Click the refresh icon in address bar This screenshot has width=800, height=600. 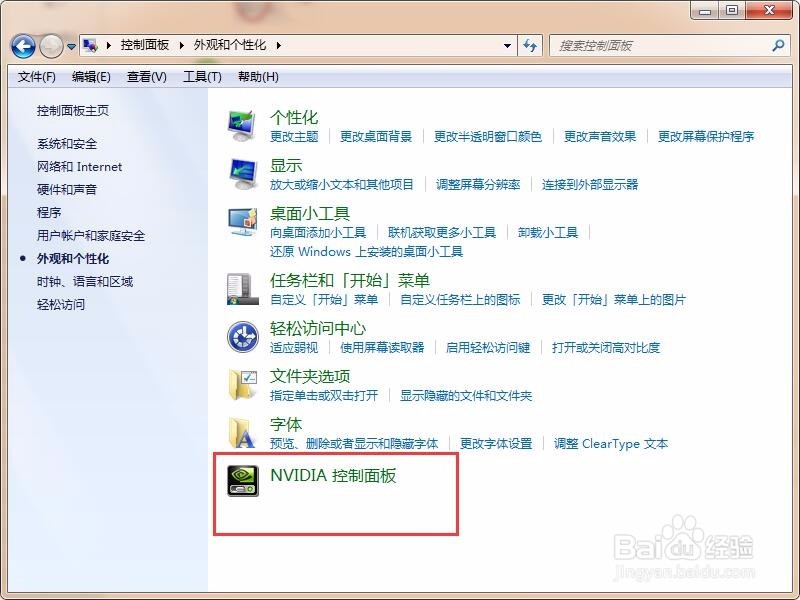click(x=531, y=45)
